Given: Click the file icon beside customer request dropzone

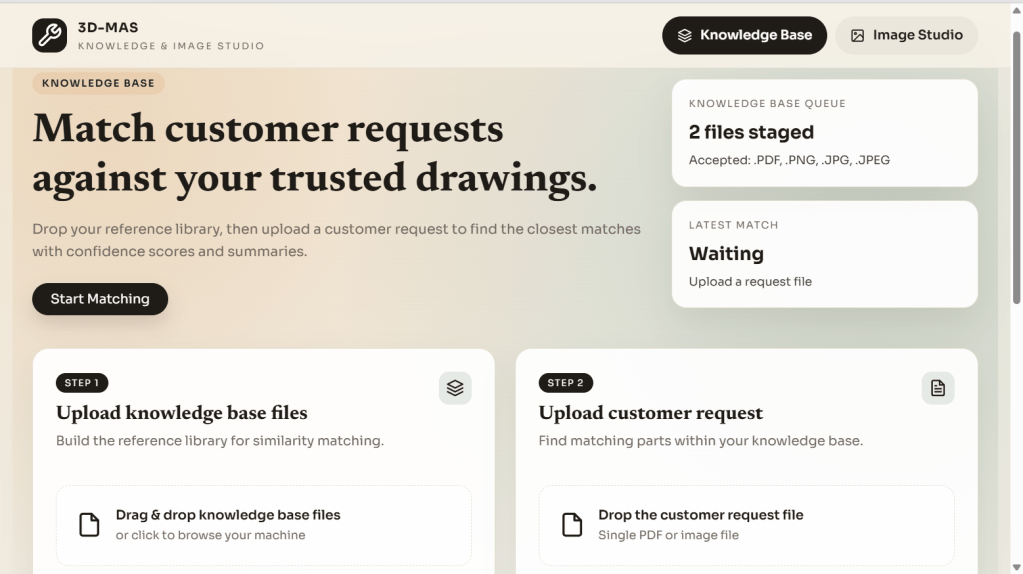Looking at the screenshot, I should [572, 525].
